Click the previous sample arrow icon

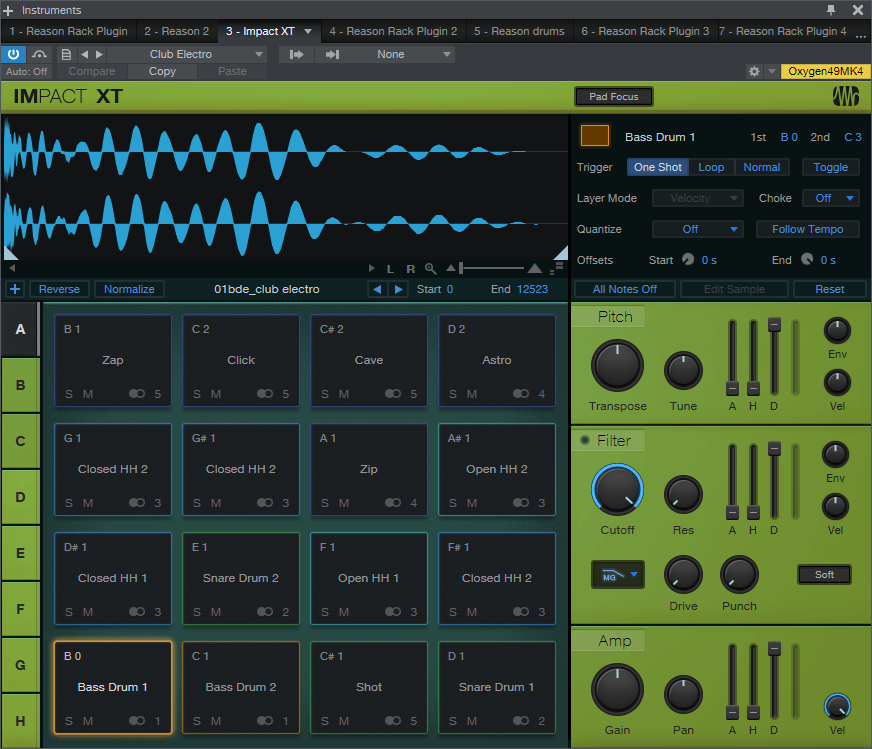[x=377, y=289]
